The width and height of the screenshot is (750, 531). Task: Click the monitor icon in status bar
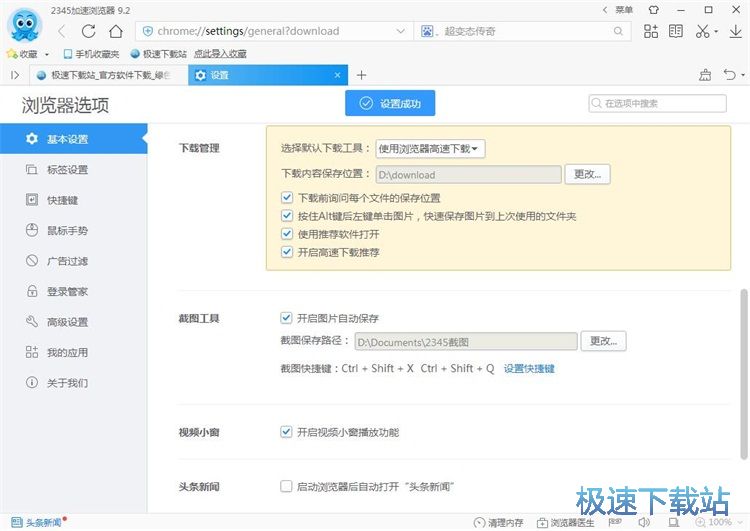[x=674, y=522]
